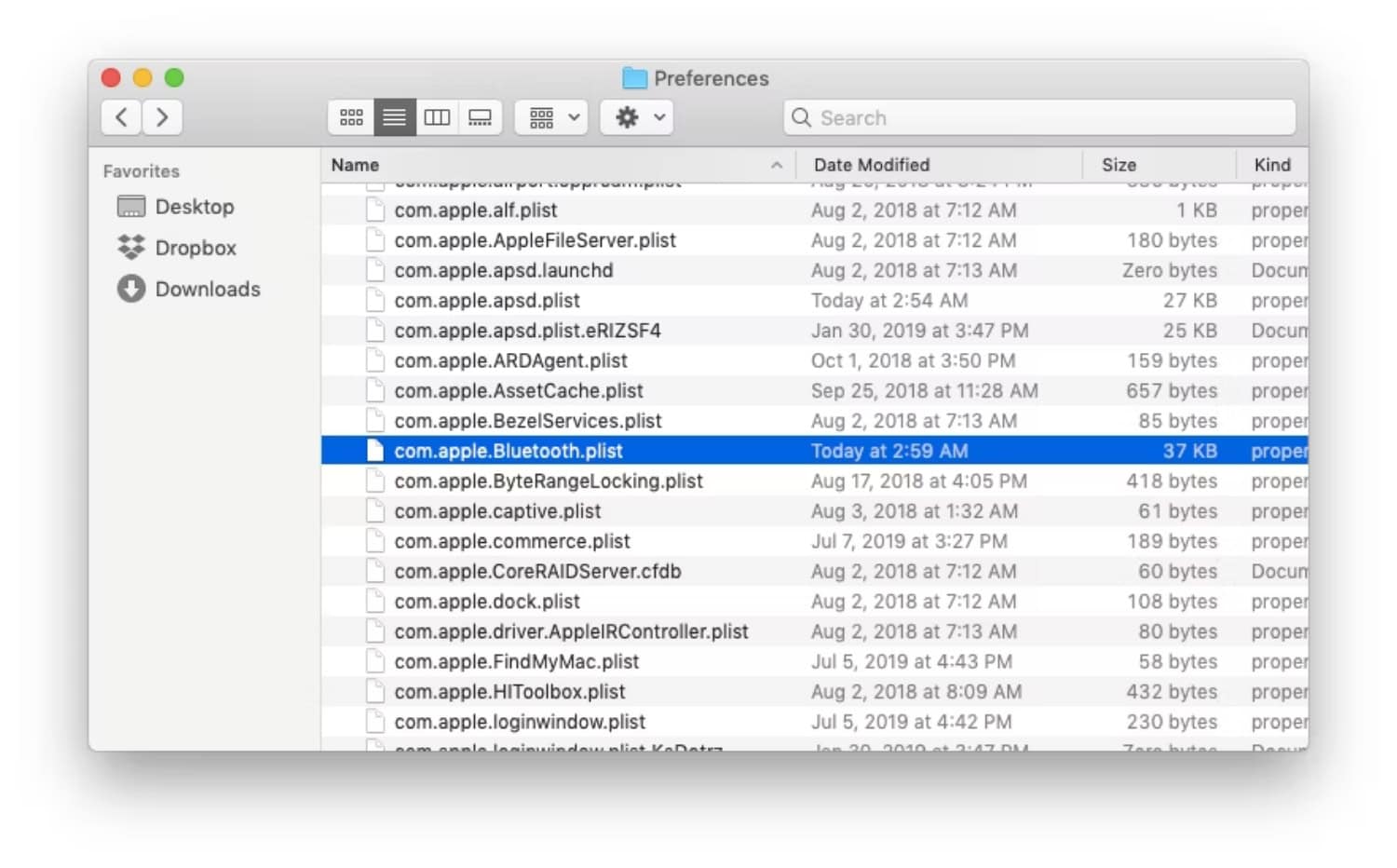Click file icon of com.apple.captive.plist
Image resolution: width=1397 pixels, height=868 pixels.
pos(375,511)
